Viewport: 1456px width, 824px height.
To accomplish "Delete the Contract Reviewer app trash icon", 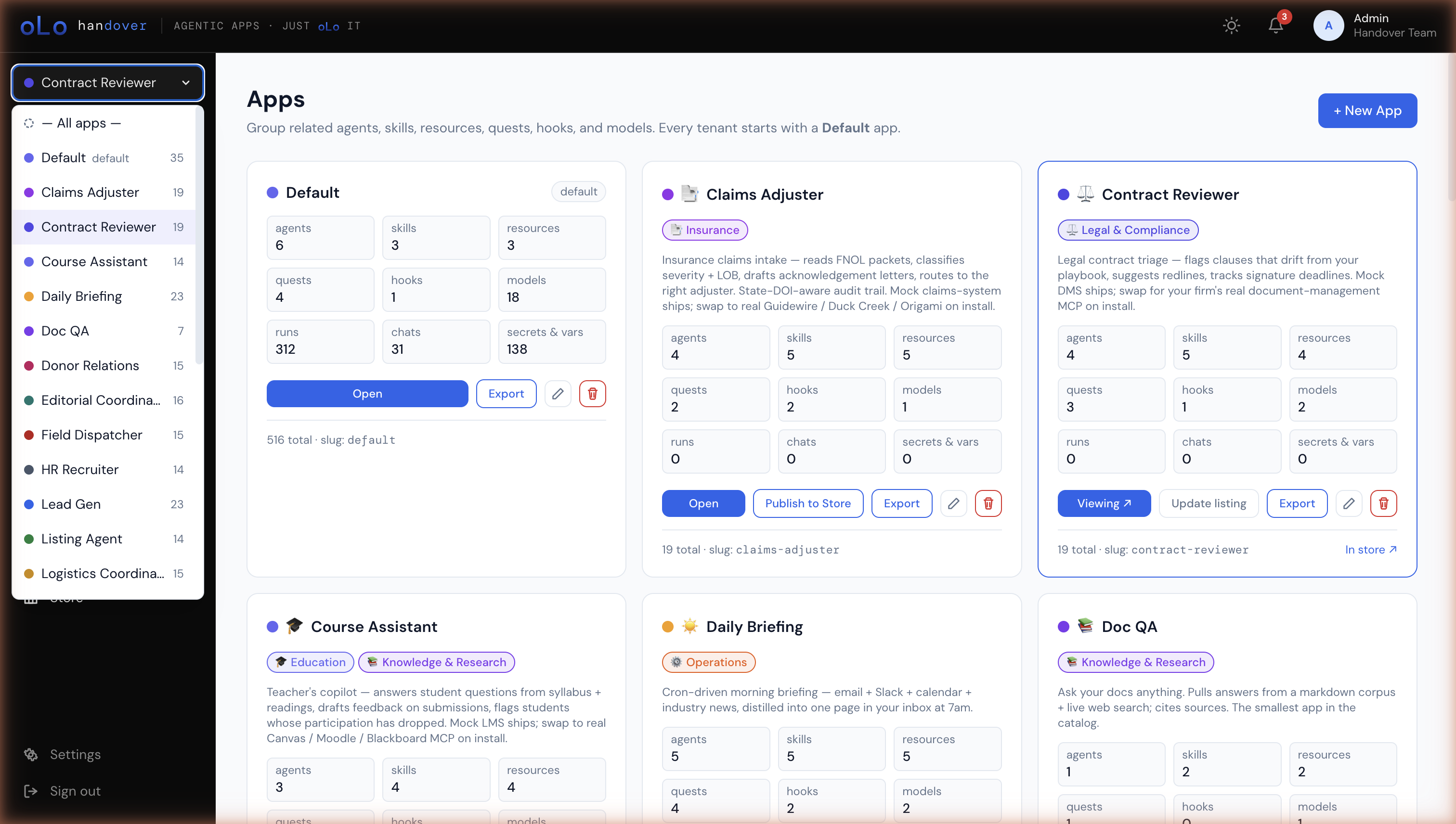I will [x=1383, y=503].
